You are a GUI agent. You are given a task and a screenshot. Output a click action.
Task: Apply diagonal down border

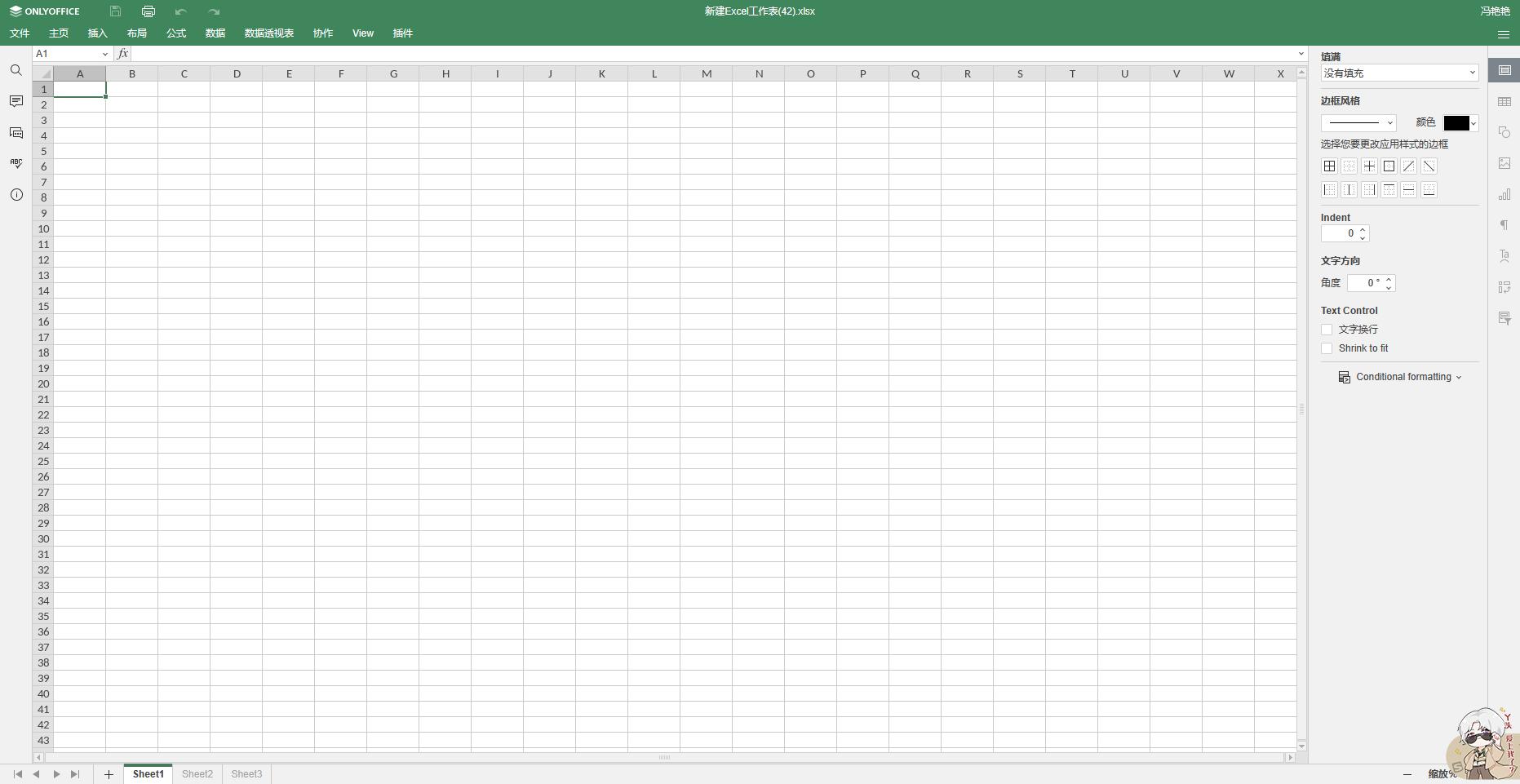point(1429,166)
